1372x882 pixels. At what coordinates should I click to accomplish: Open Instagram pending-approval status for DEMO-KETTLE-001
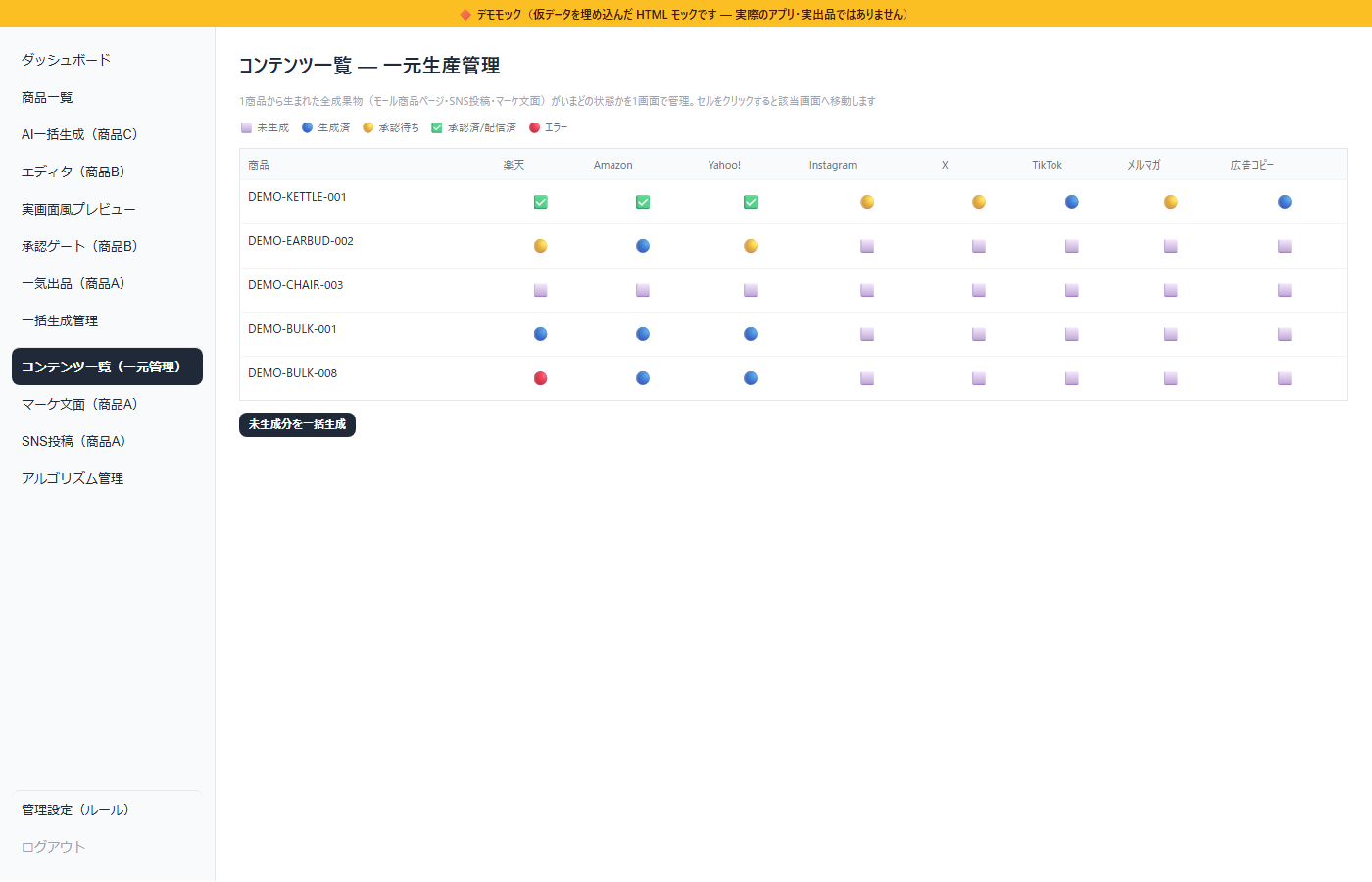[x=867, y=202]
